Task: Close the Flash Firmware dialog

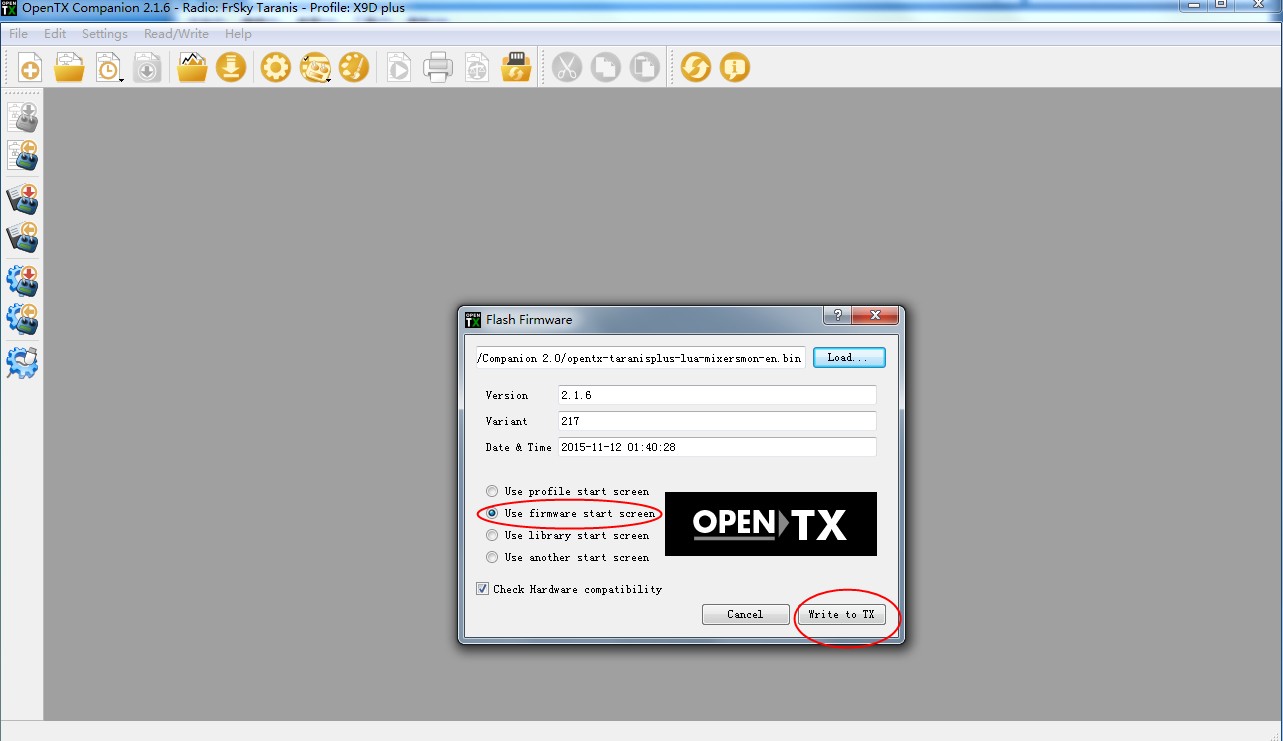Action: pos(875,315)
